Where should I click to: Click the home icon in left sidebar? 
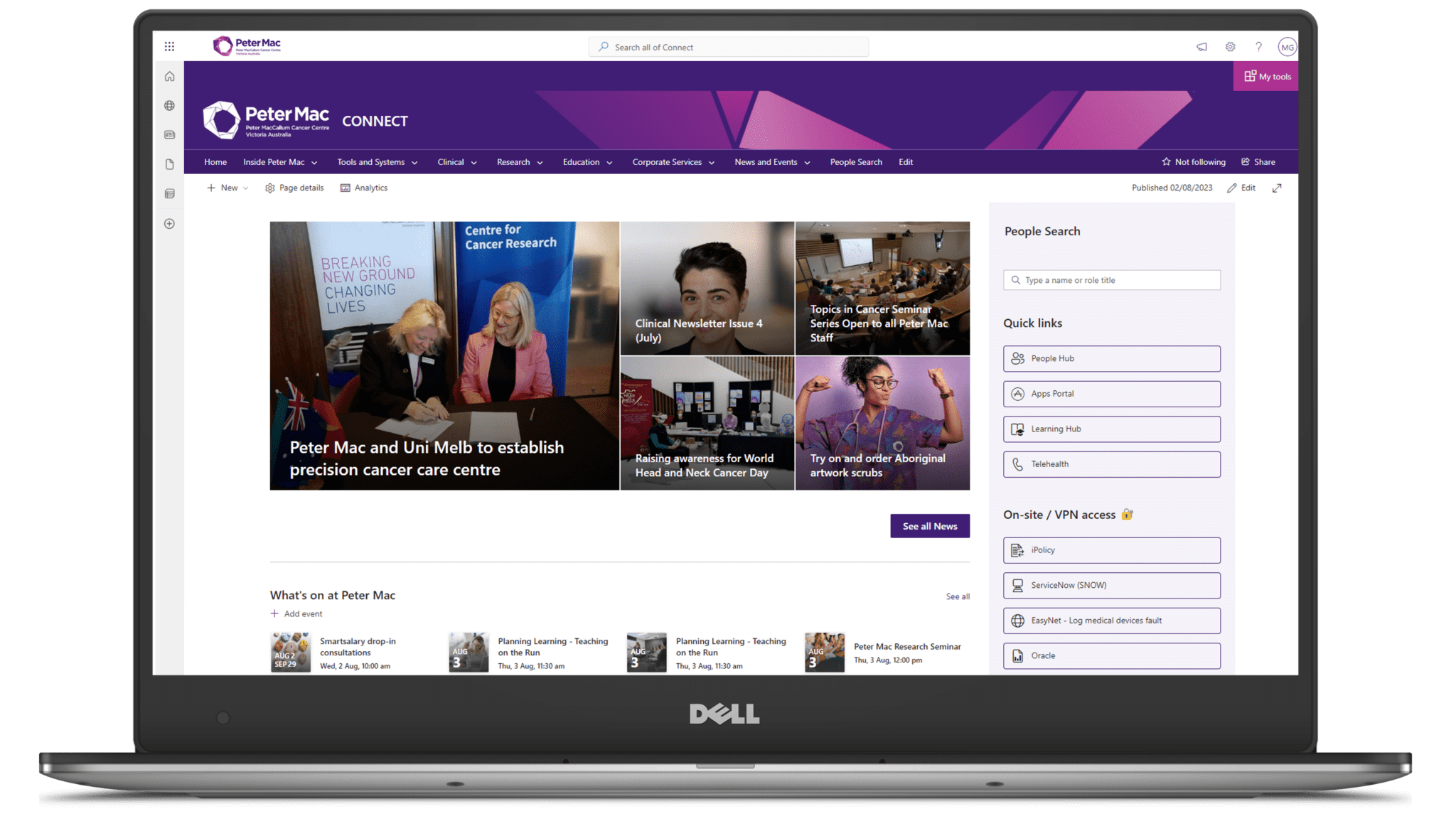point(169,77)
